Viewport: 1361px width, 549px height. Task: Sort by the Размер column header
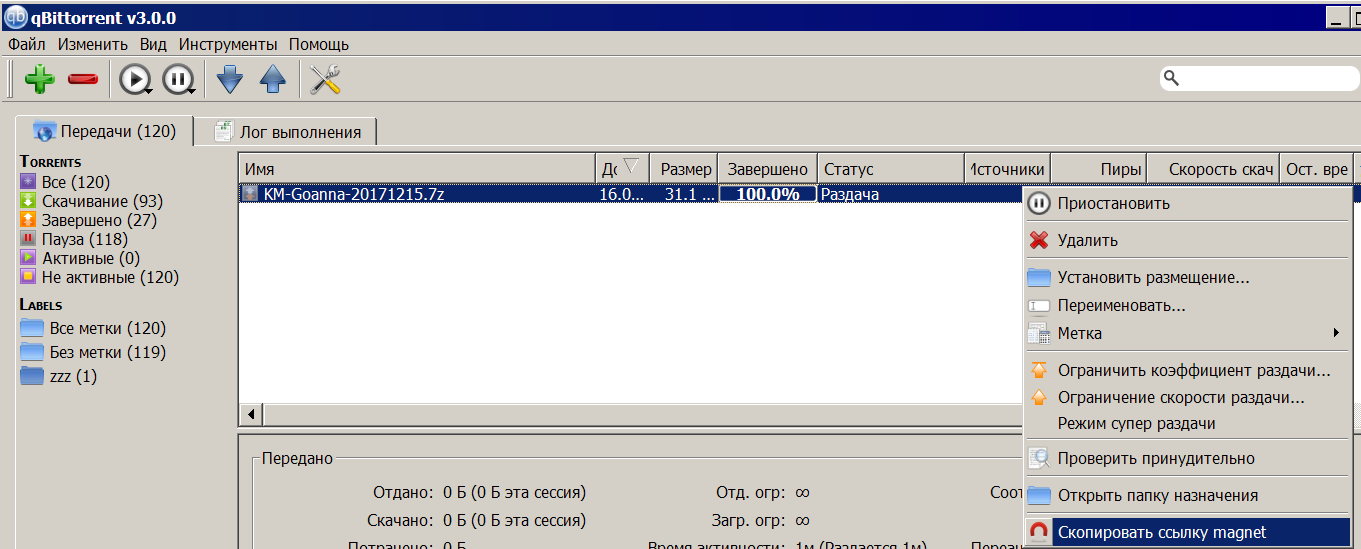coord(684,169)
